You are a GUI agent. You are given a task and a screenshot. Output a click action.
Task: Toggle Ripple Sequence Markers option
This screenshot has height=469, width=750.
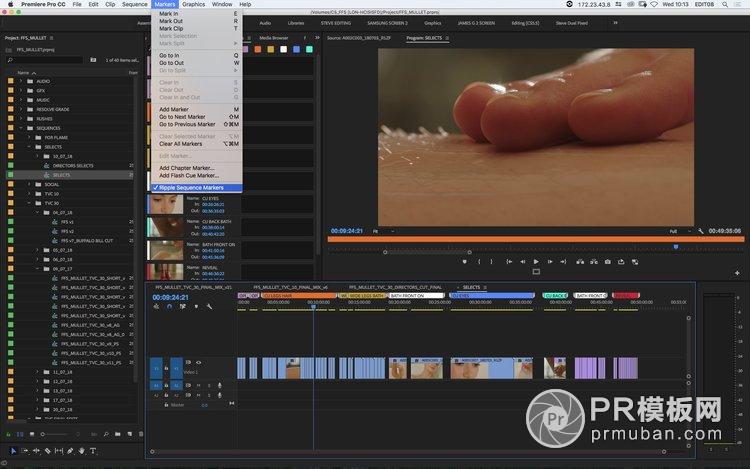191,187
